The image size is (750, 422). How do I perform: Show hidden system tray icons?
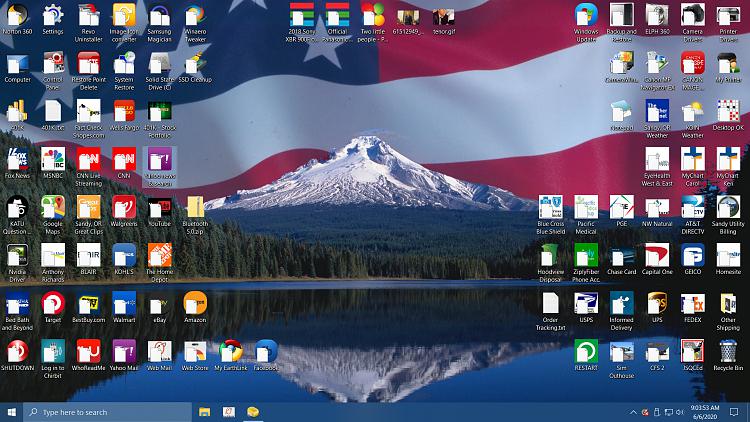(x=633, y=412)
